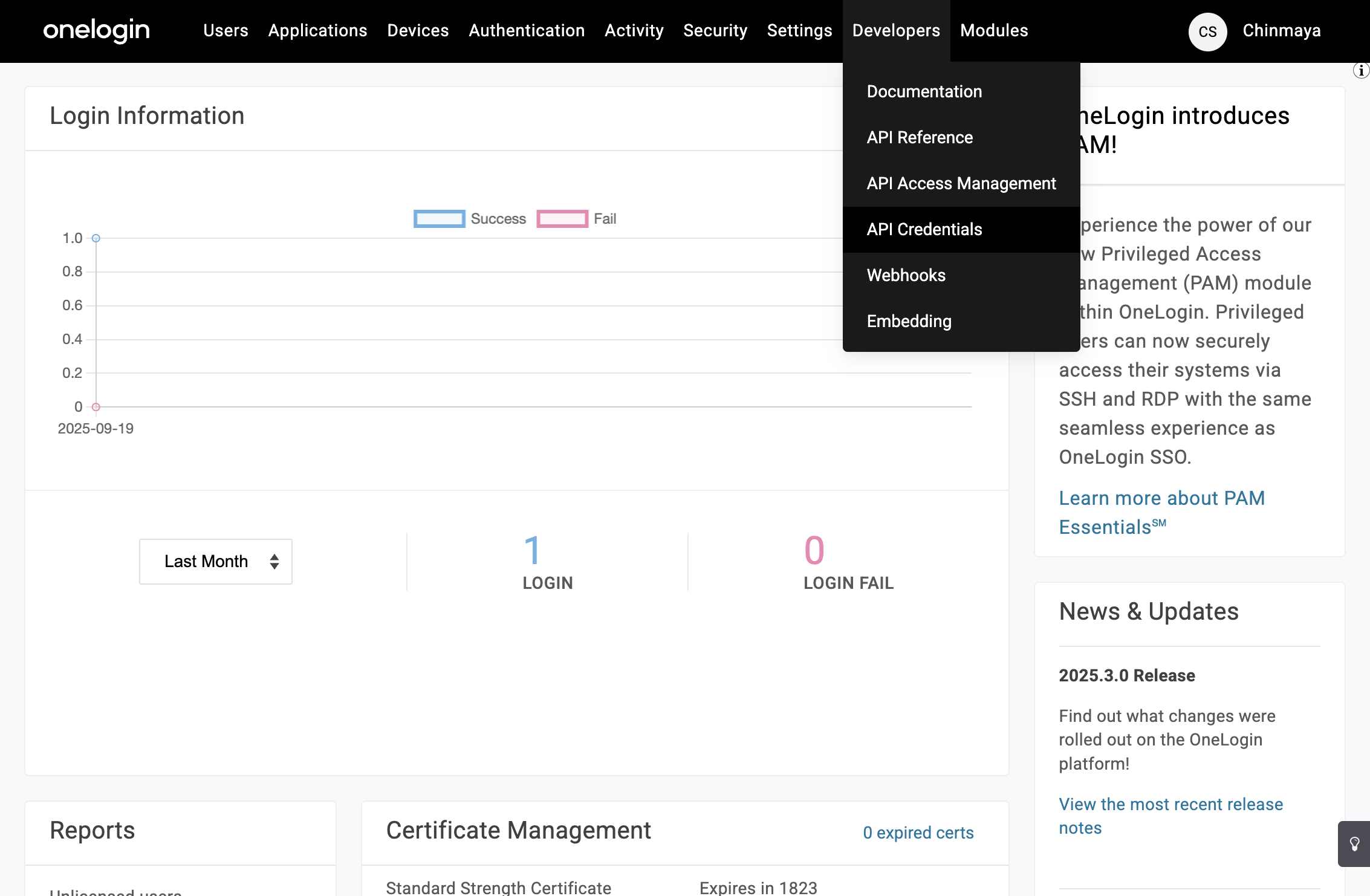The width and height of the screenshot is (1370, 896).
Task: Click the info icon at top right
Action: click(1360, 71)
